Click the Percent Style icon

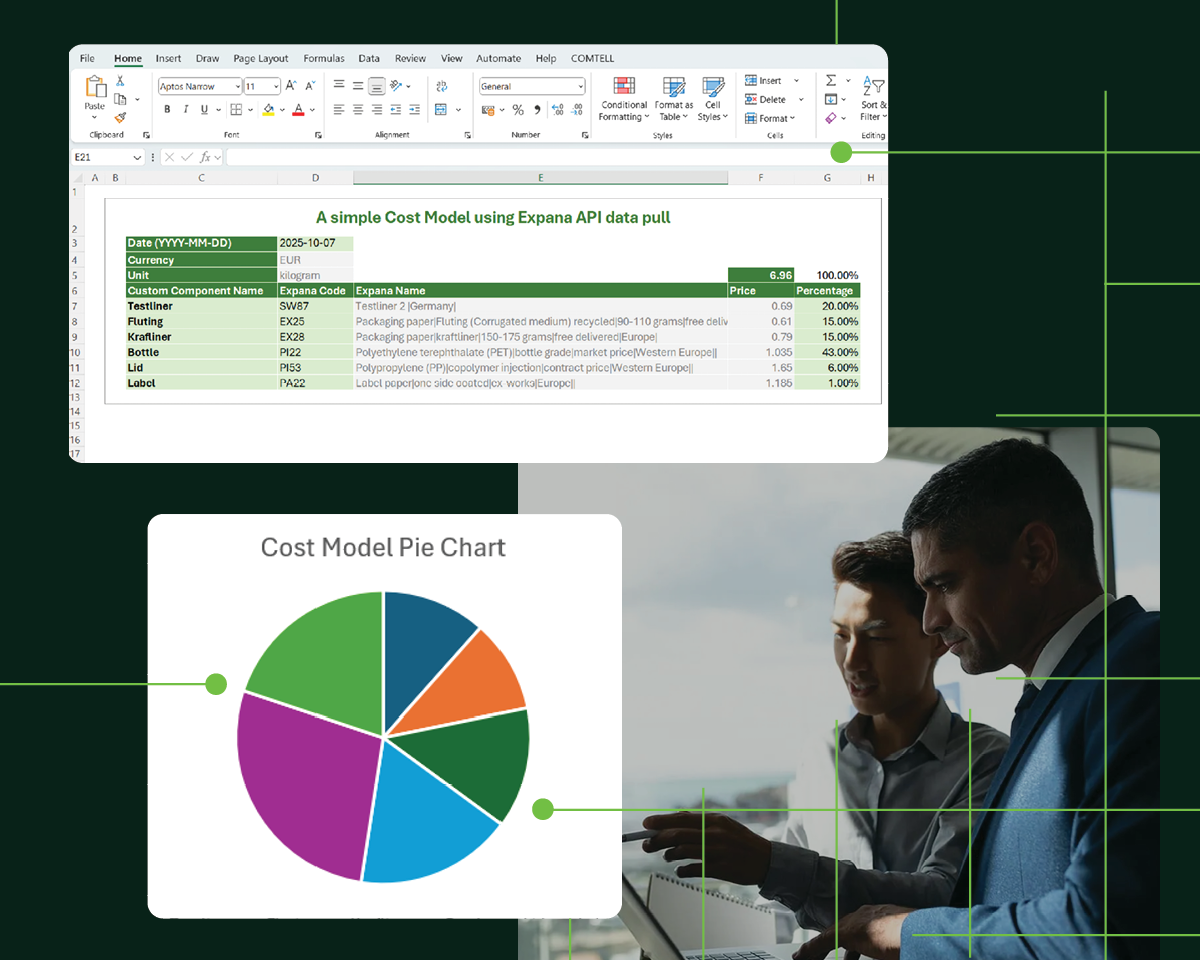(x=518, y=110)
